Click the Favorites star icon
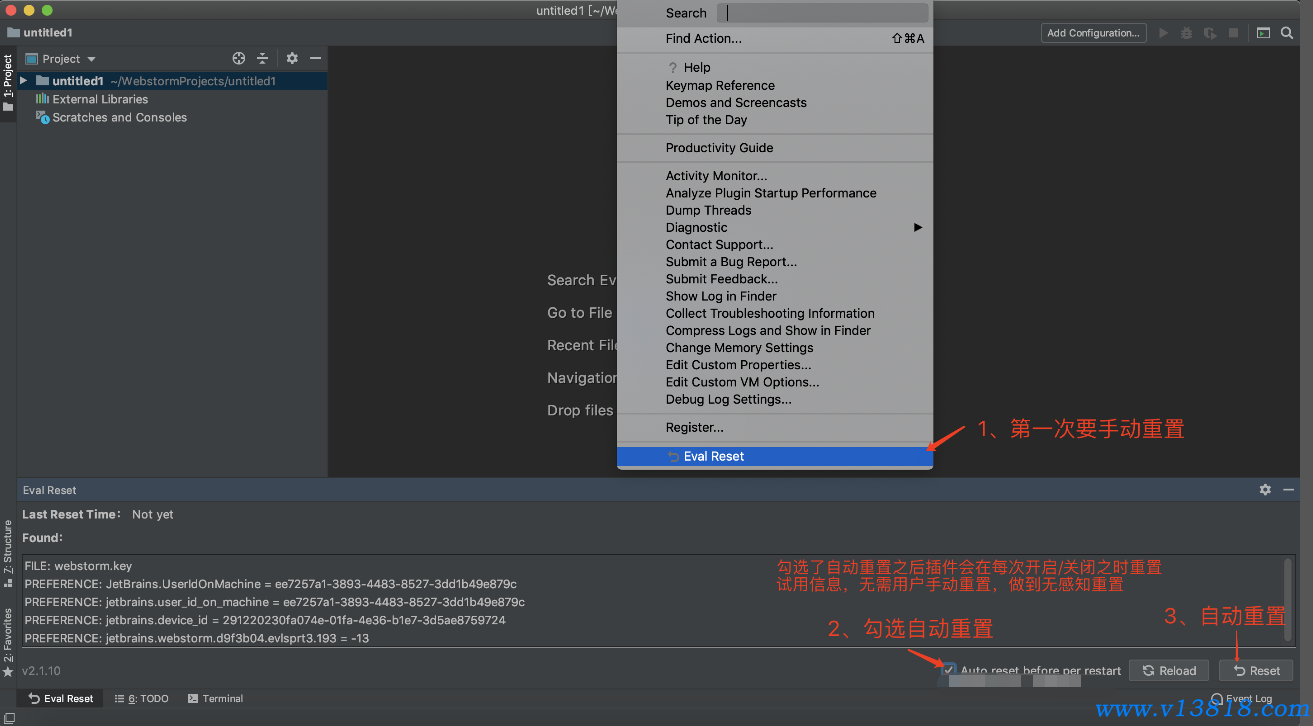This screenshot has width=1313, height=726. 8,672
